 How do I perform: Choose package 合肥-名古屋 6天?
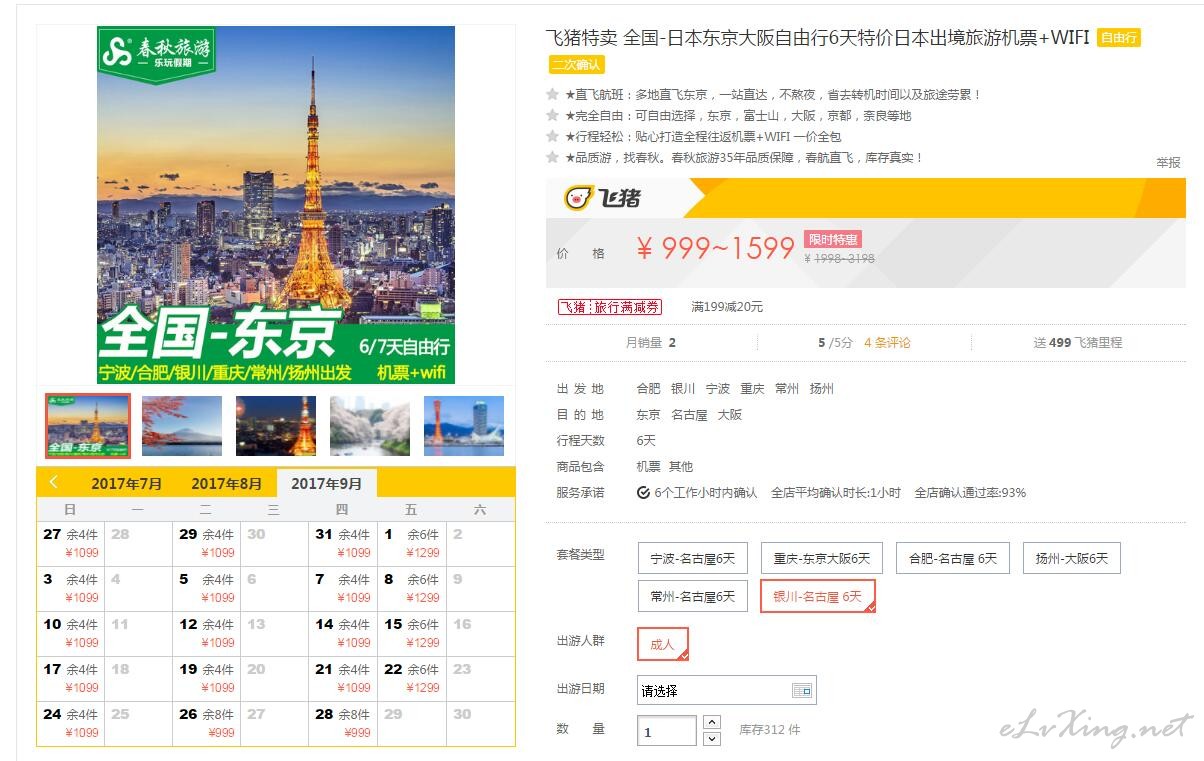(x=953, y=558)
